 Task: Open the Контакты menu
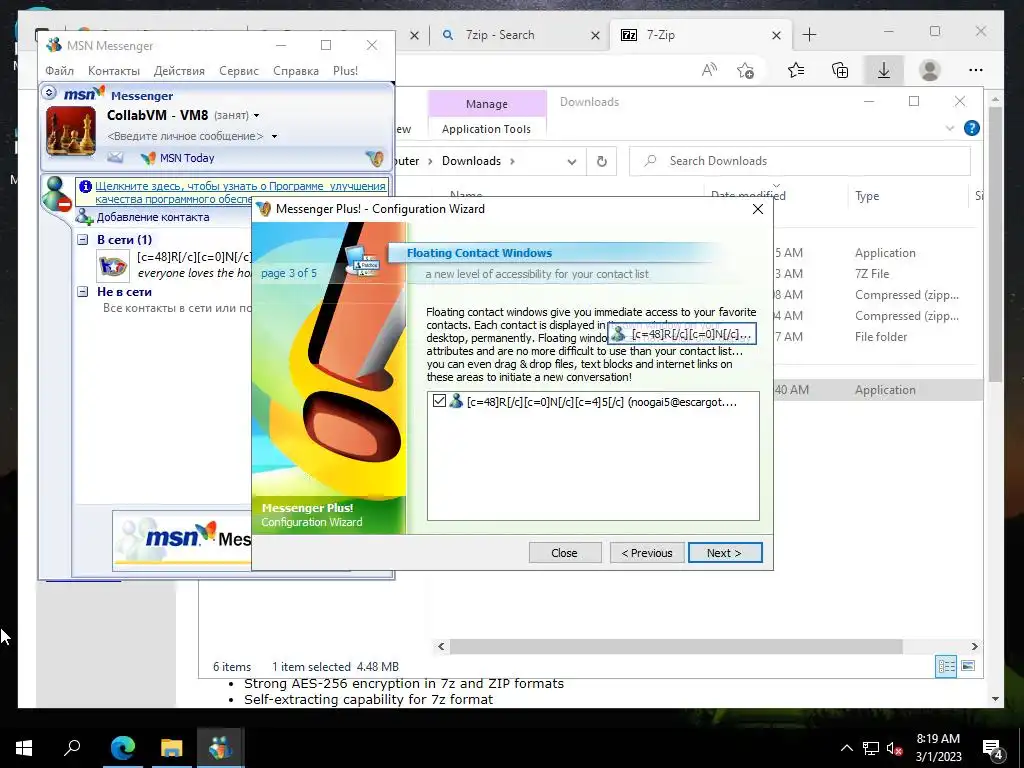pyautogui.click(x=114, y=71)
